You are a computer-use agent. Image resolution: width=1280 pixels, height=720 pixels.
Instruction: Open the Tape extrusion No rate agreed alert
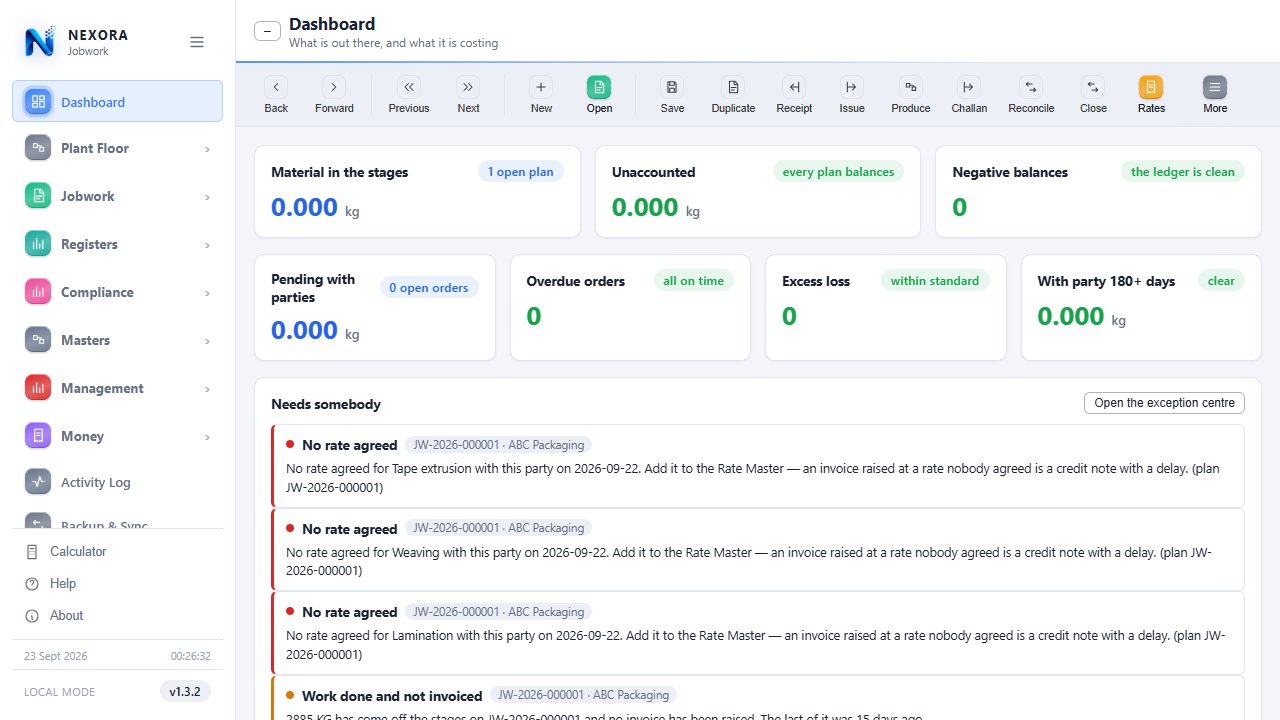[757, 465]
